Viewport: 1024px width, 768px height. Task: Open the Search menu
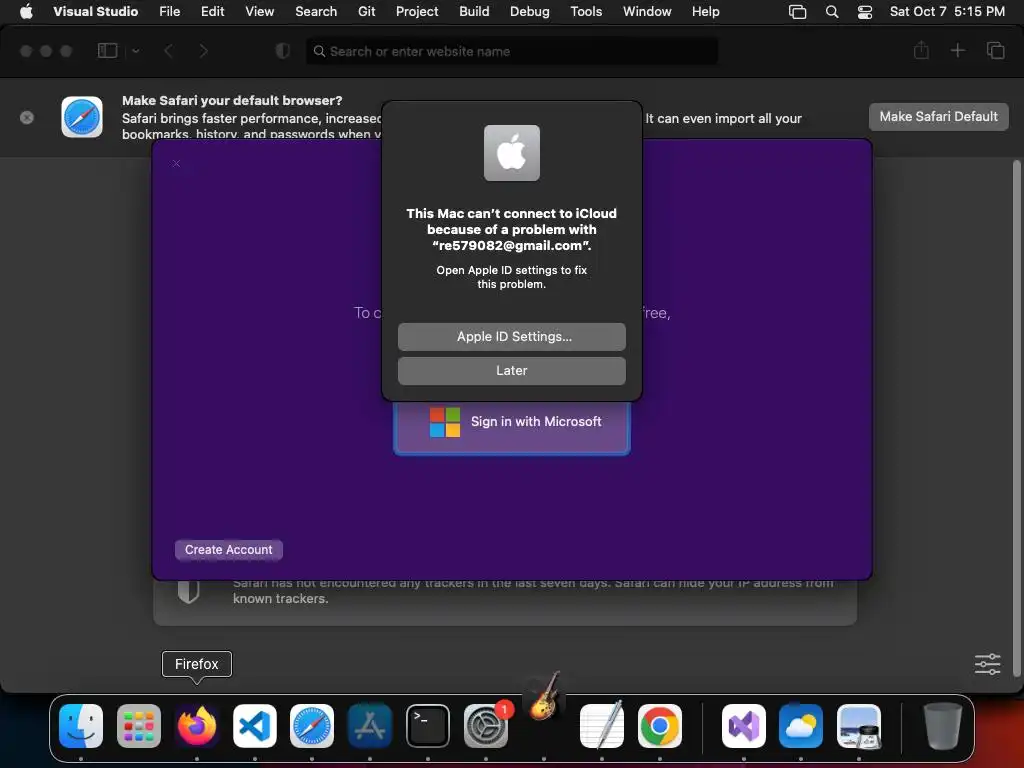(316, 12)
